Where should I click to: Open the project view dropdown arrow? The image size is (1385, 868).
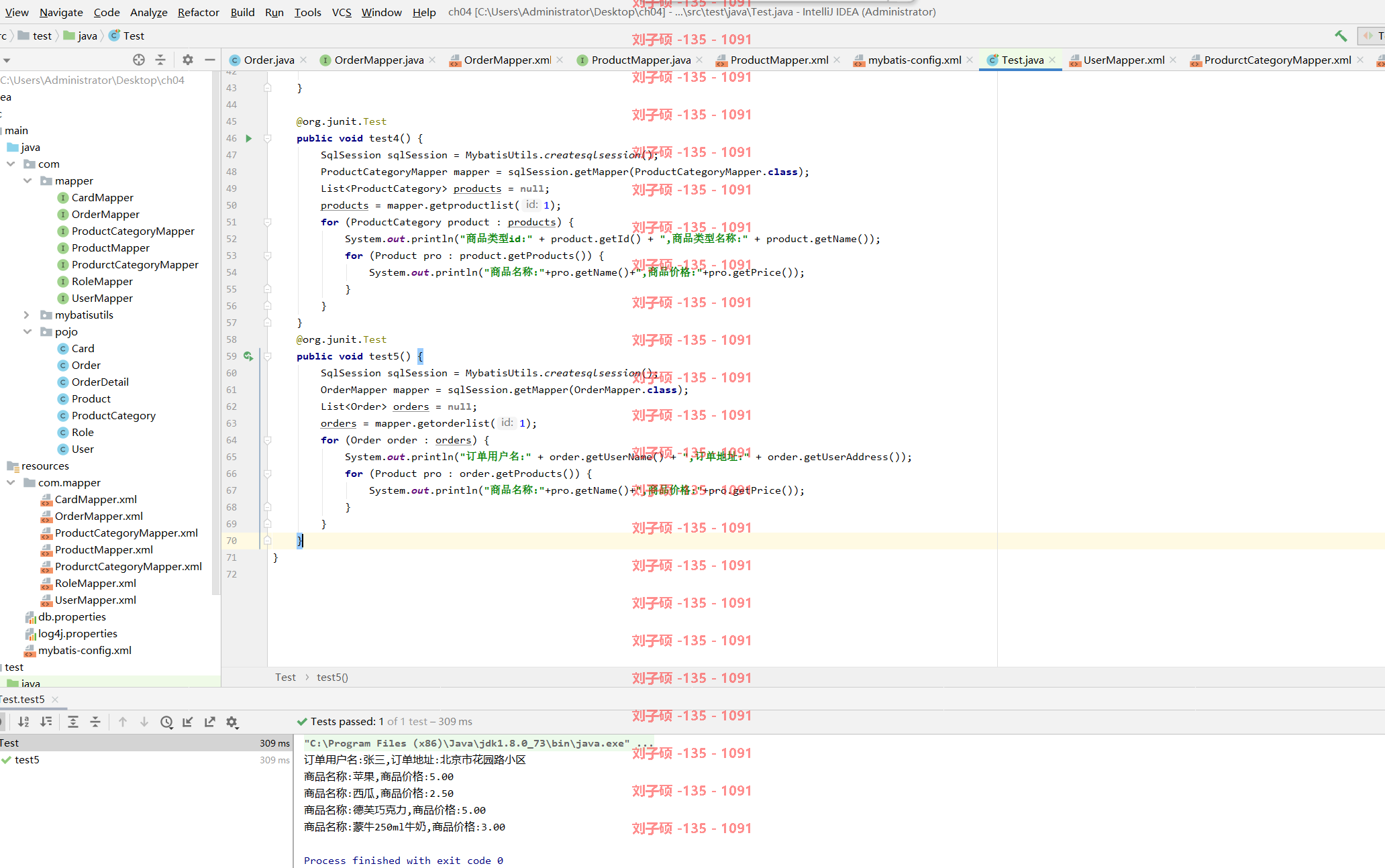(6, 60)
